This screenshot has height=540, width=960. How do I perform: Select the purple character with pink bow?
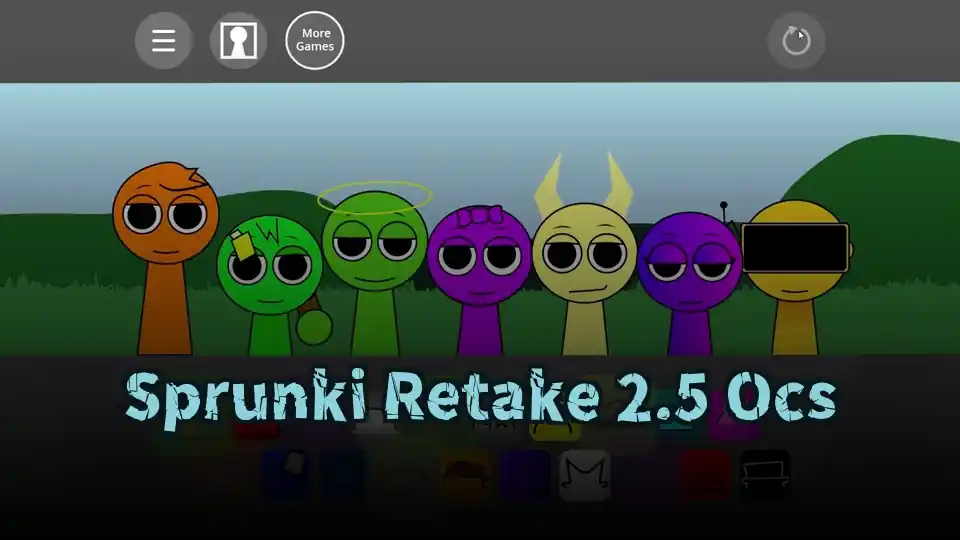click(479, 280)
